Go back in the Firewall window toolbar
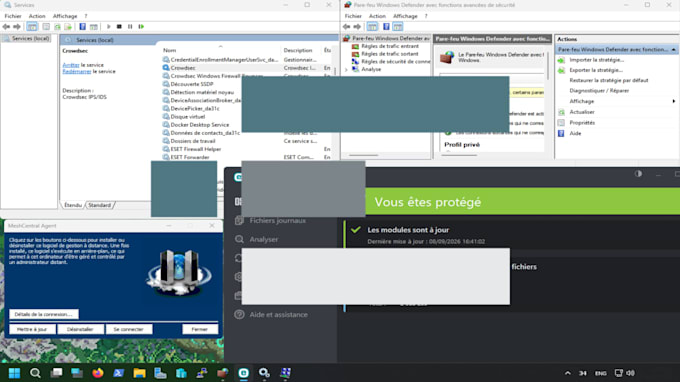This screenshot has width=680, height=382. (x=347, y=26)
